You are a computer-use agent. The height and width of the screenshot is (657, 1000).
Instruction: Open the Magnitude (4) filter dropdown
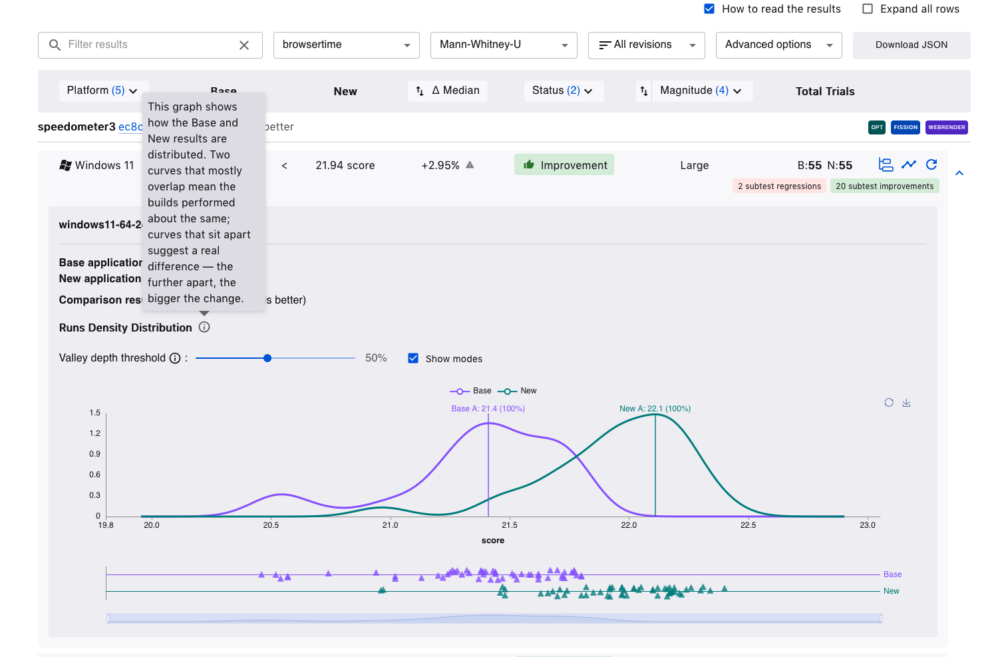(700, 91)
